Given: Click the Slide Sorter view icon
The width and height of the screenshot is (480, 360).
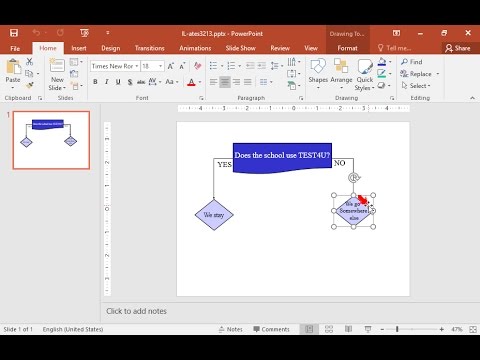Looking at the screenshot, I should [x=329, y=329].
